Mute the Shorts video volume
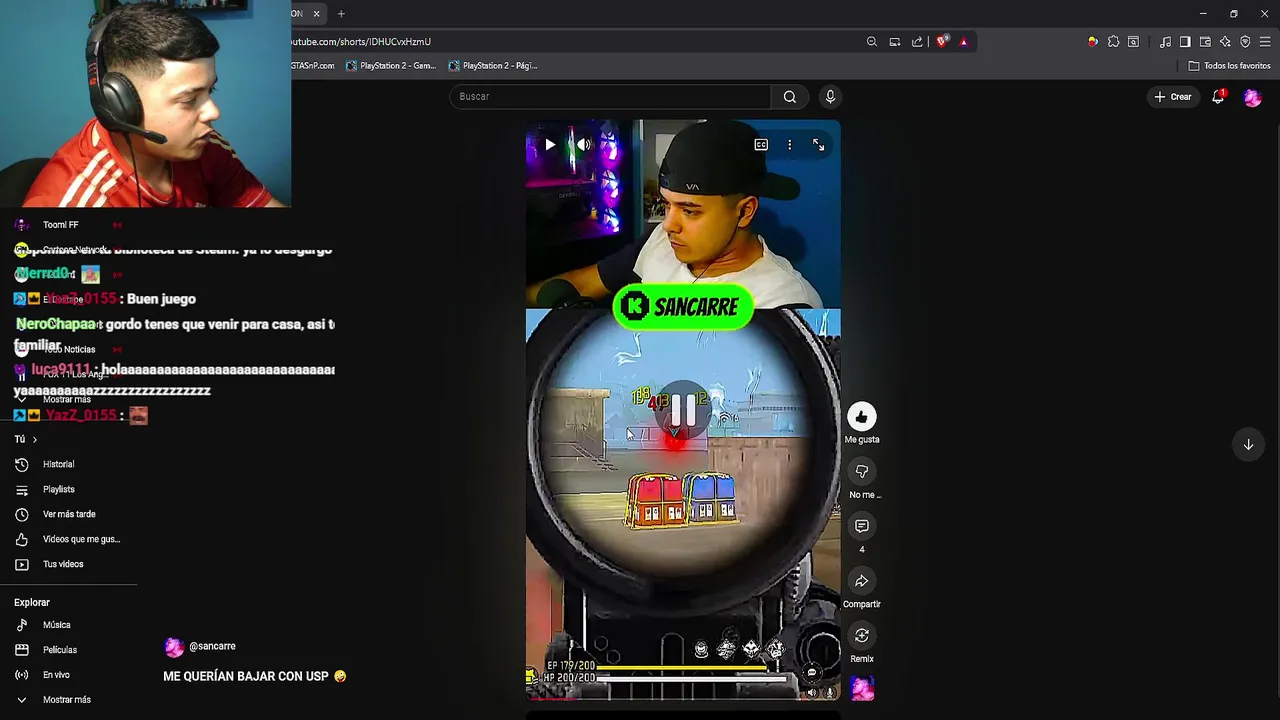 [584, 145]
